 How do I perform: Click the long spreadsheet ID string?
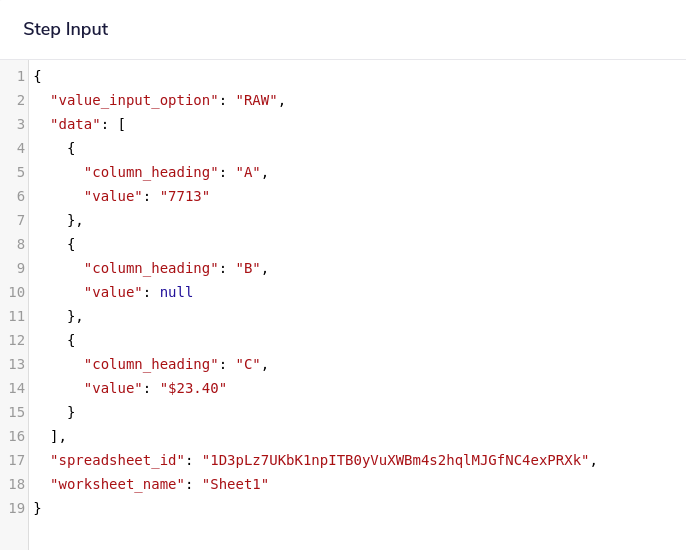395,460
